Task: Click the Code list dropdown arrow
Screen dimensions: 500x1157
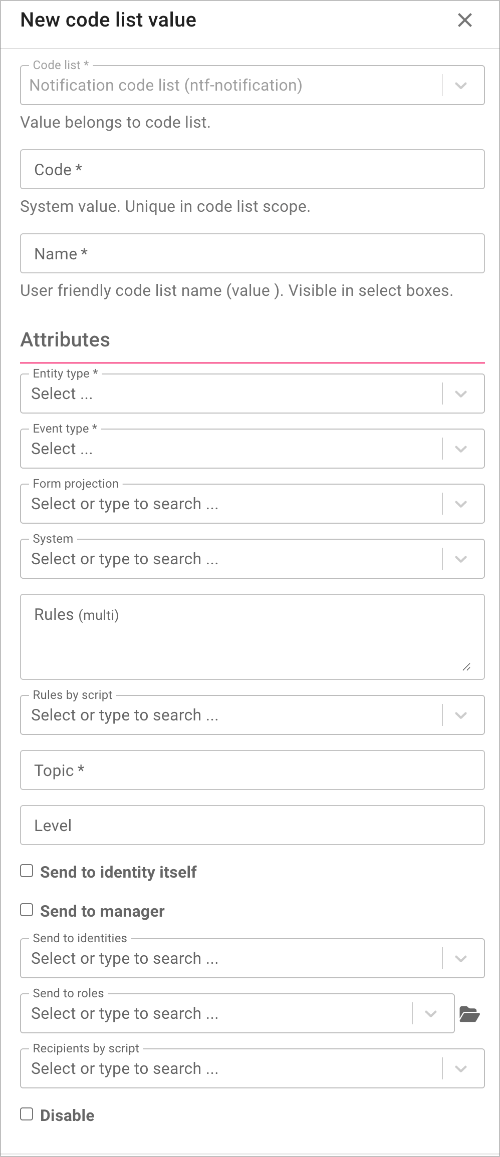Action: click(x=461, y=86)
